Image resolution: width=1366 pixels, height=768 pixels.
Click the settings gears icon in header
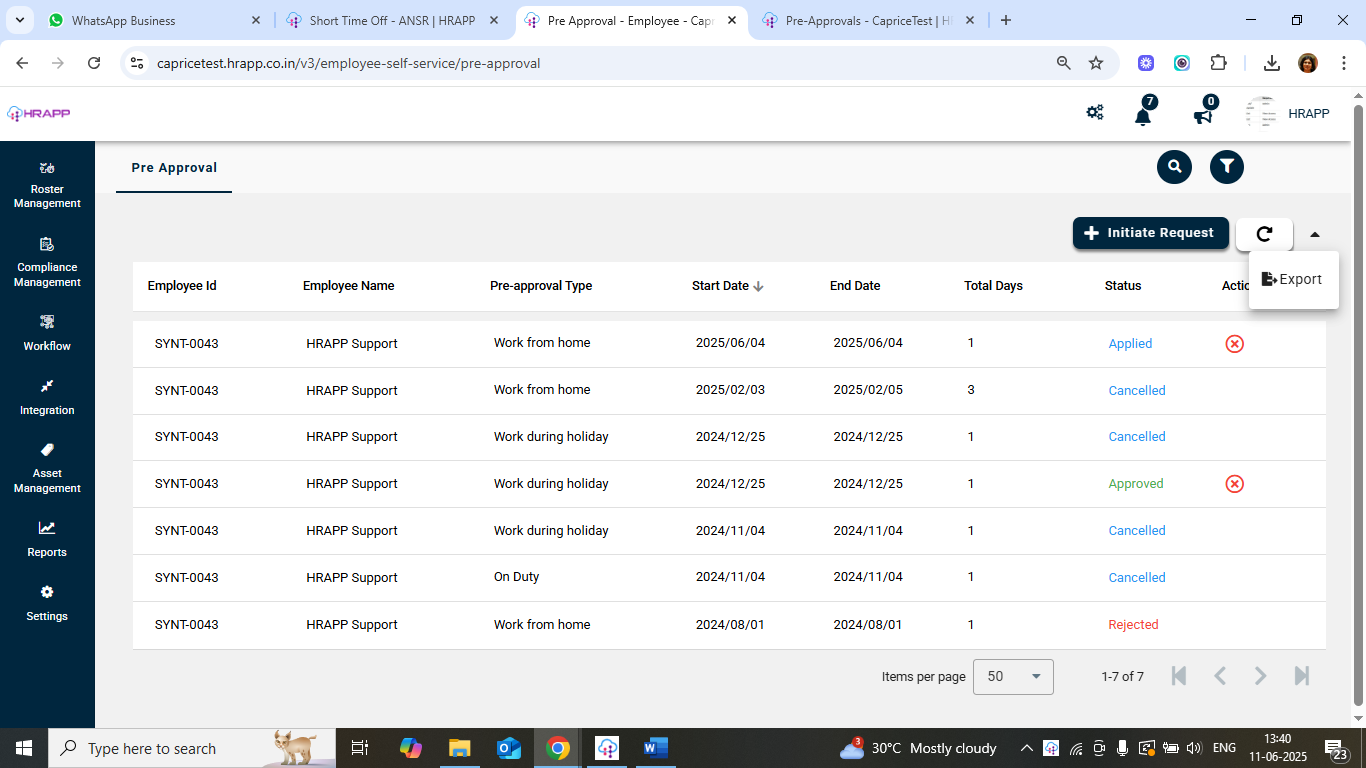pyautogui.click(x=1095, y=113)
